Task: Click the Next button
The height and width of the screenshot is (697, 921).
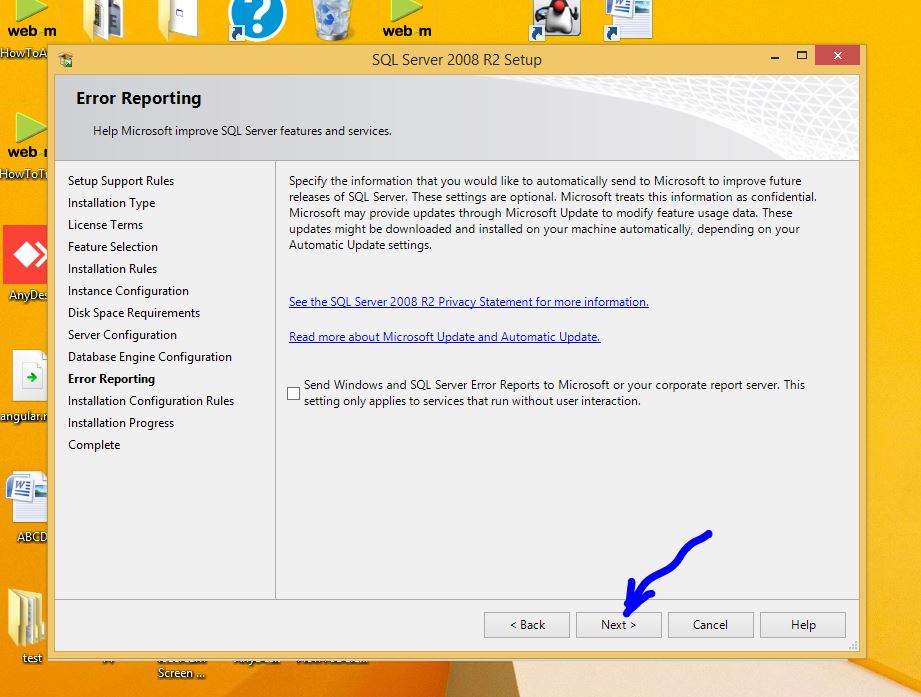Action: tap(618, 625)
